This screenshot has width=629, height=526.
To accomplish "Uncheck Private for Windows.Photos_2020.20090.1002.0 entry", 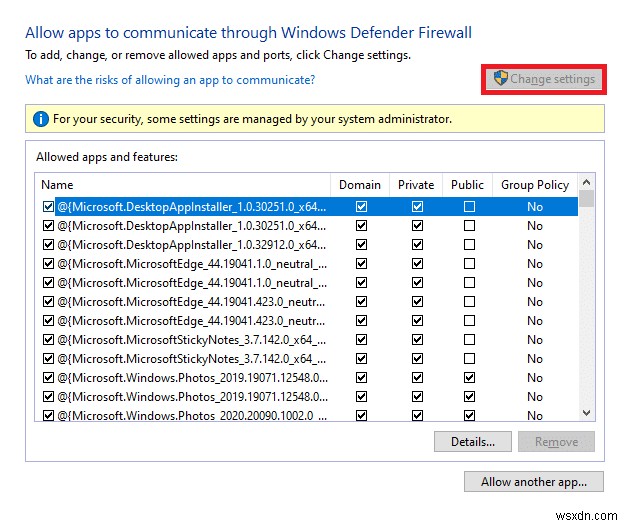I will (417, 416).
